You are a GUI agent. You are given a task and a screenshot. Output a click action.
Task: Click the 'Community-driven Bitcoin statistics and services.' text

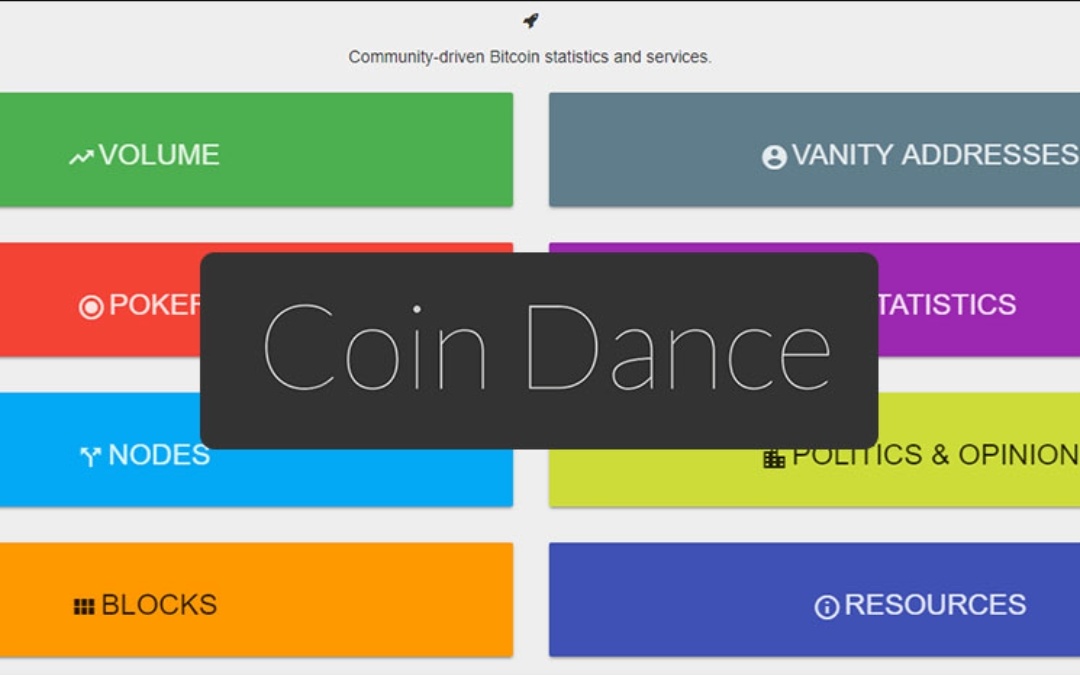(530, 56)
